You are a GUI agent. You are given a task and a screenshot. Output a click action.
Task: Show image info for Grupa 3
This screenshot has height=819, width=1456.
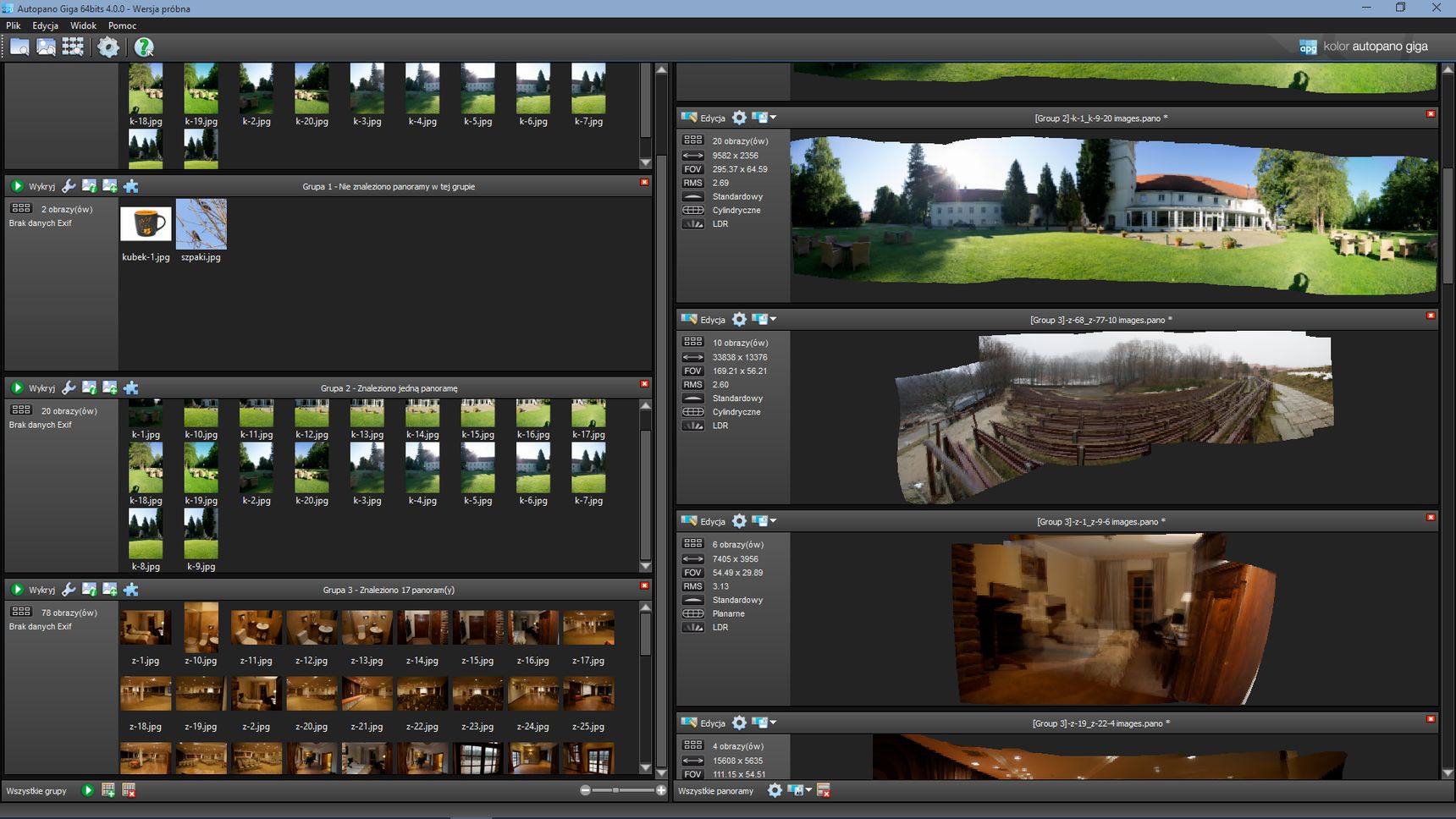[x=89, y=590]
